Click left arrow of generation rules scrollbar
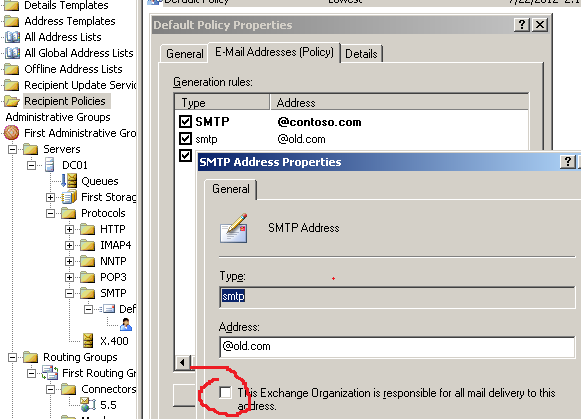The image size is (581, 419). 182,362
